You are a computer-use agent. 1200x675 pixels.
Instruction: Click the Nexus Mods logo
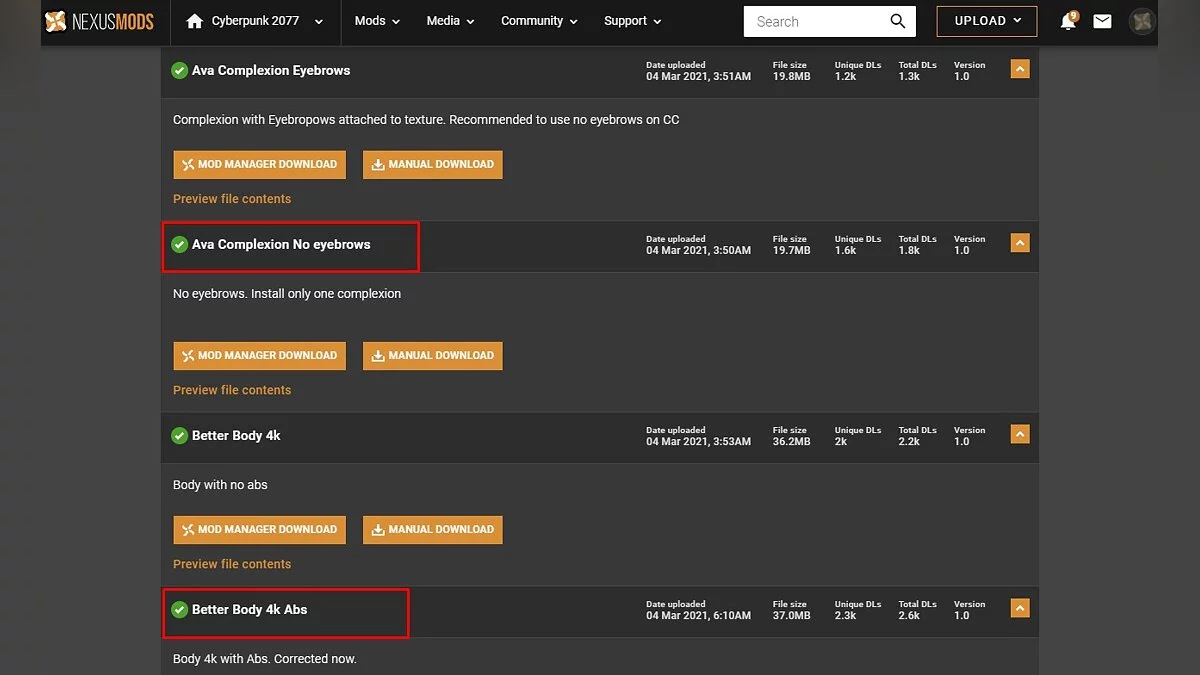[x=99, y=21]
